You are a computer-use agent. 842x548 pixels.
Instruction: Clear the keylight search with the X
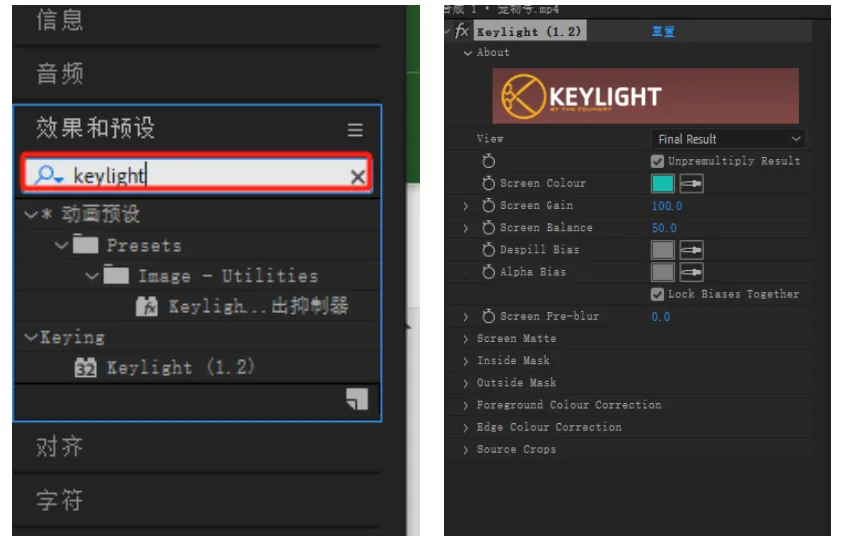pyautogui.click(x=358, y=177)
